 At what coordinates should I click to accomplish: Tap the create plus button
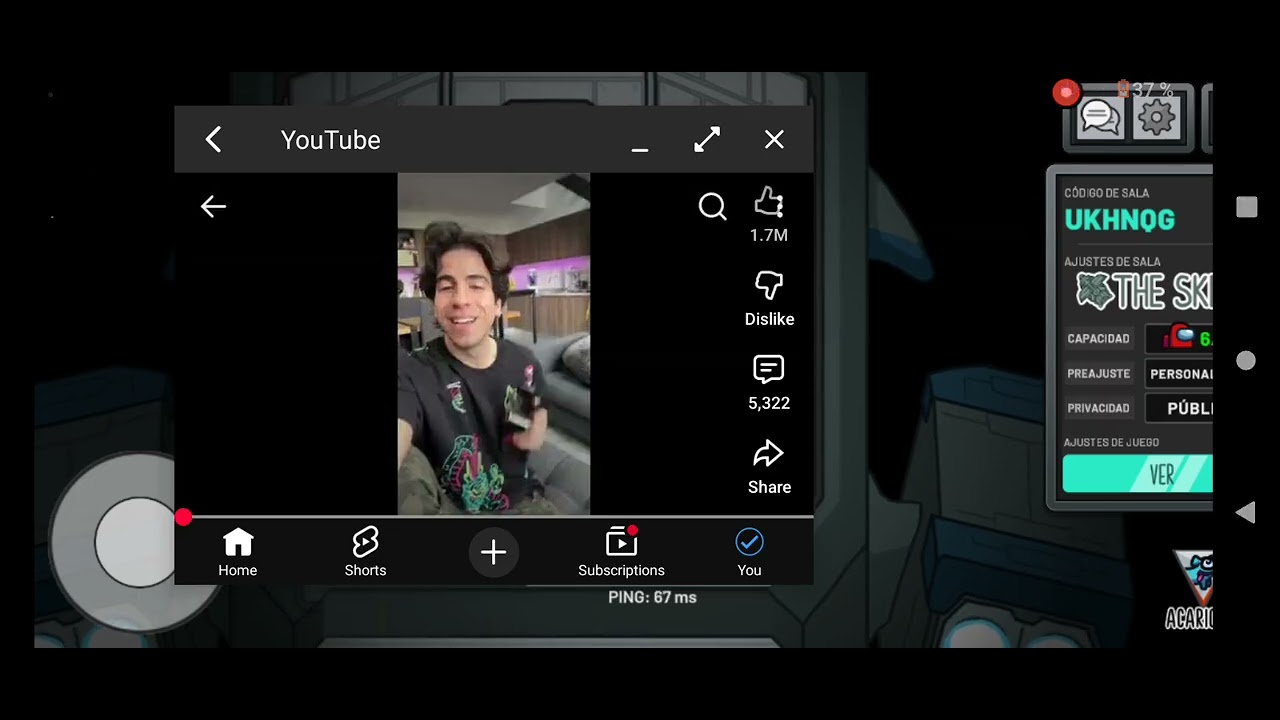(493, 552)
